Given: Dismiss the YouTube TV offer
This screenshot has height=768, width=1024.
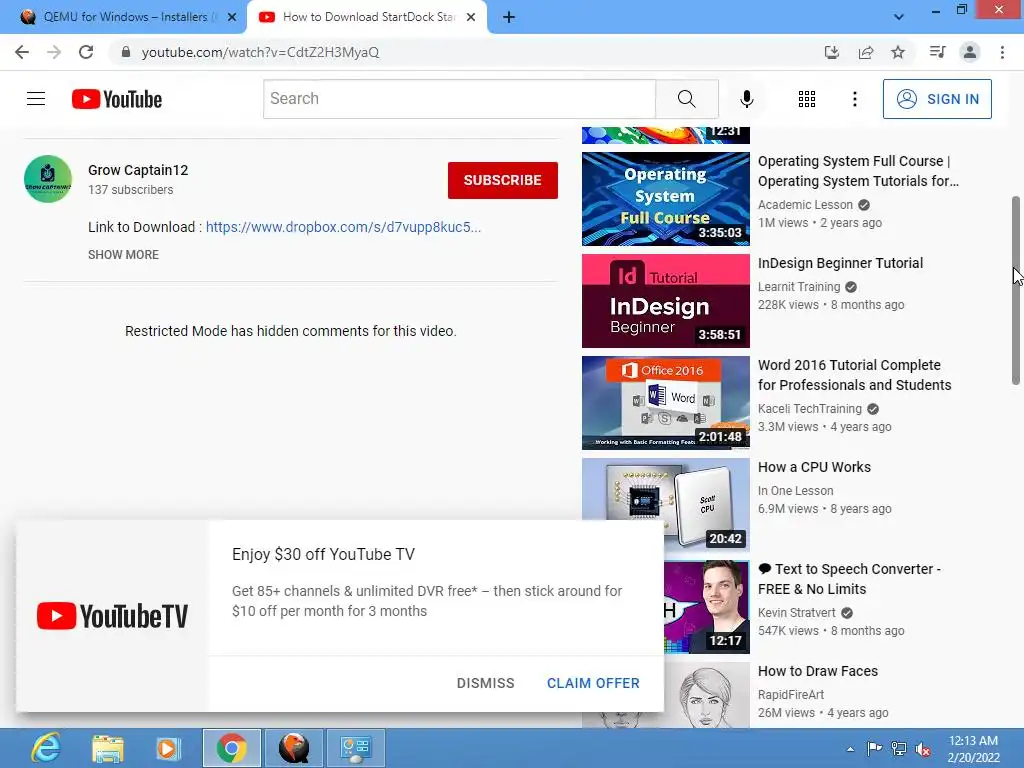Looking at the screenshot, I should (x=485, y=683).
